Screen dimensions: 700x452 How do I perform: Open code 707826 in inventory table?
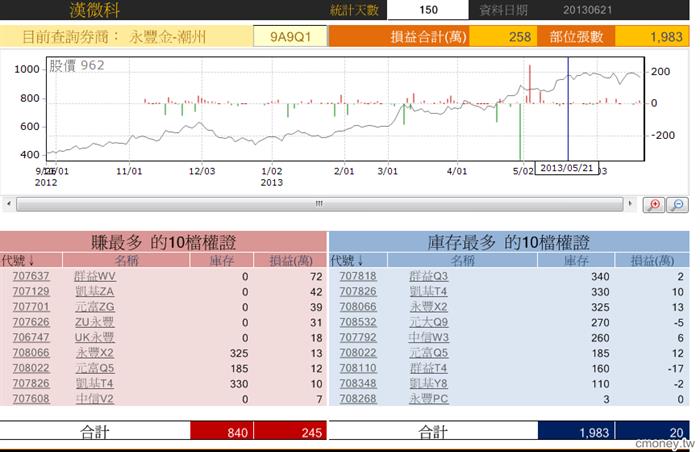358,292
